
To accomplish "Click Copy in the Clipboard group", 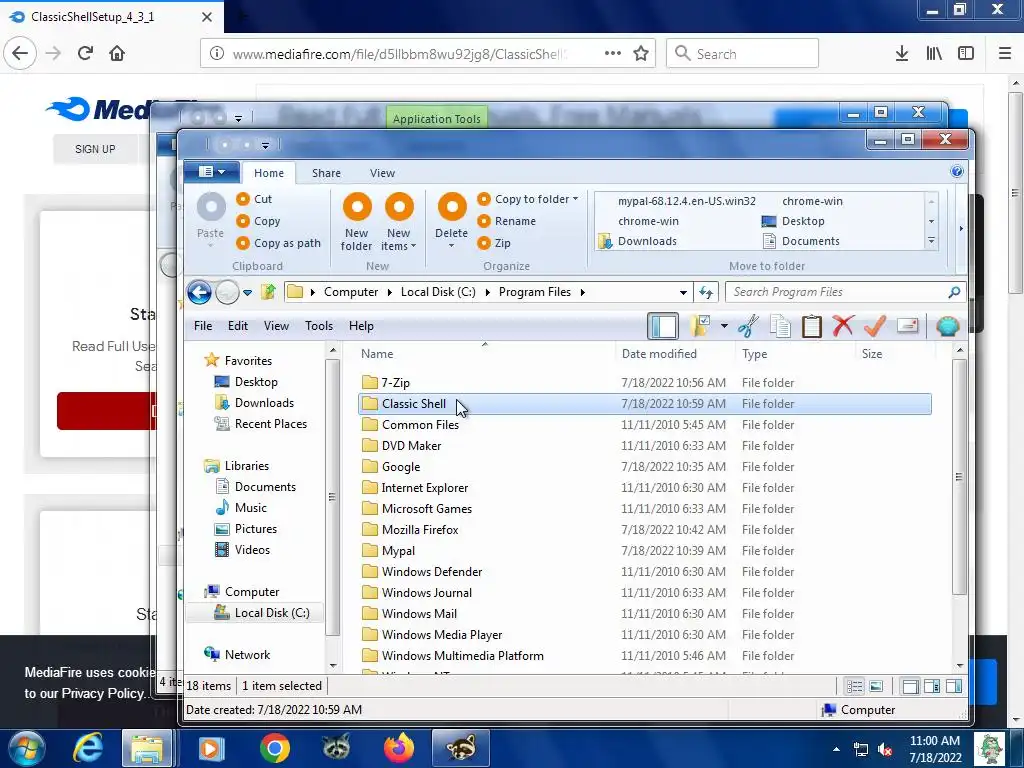I will (x=259, y=221).
